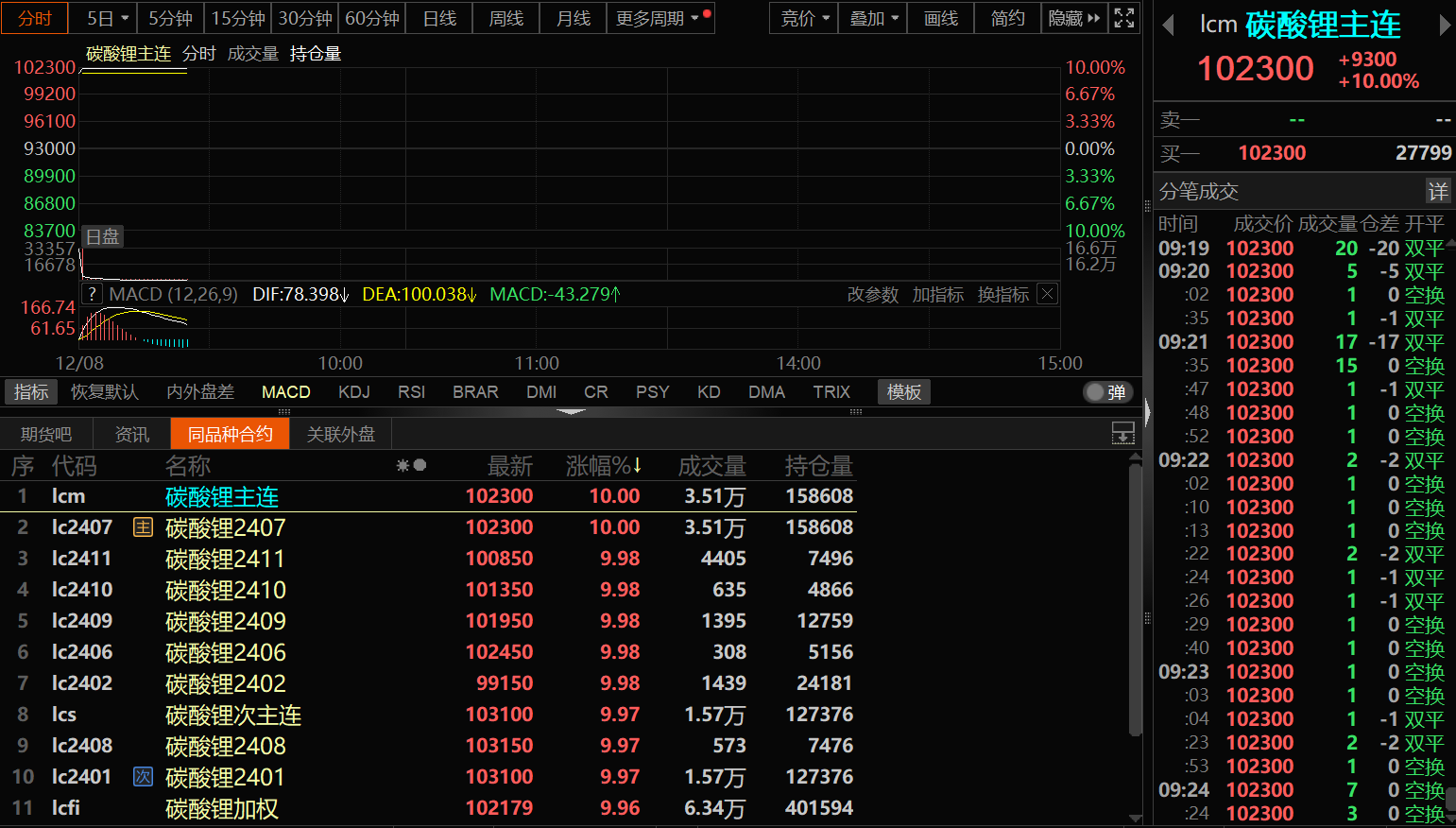The height and width of the screenshot is (828, 1456).
Task: Switch to 30分钟 chart period
Action: 305,18
